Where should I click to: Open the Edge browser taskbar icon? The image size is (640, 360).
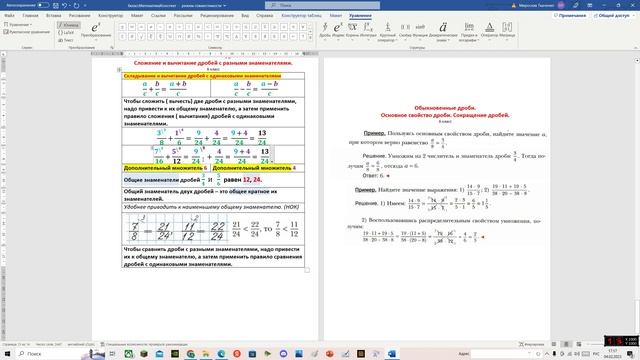[221, 354]
